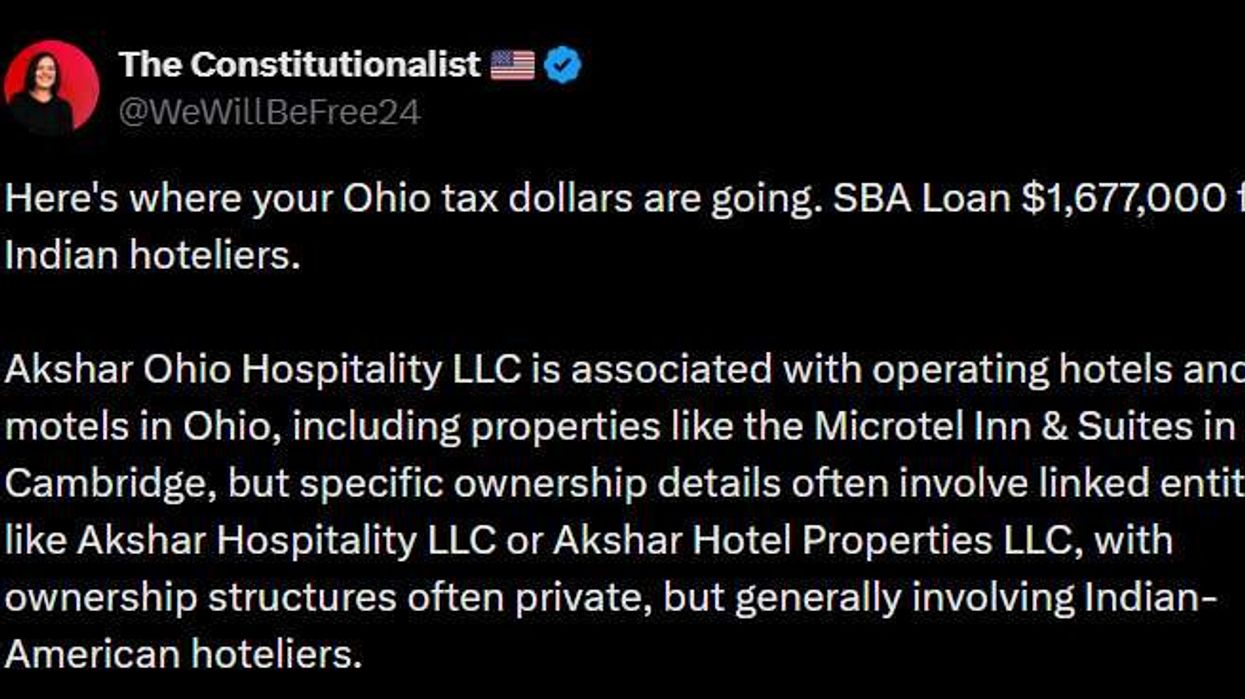Image resolution: width=1245 pixels, height=699 pixels.
Task: Click the word "Cambridge" in the tweet
Action: point(108,483)
